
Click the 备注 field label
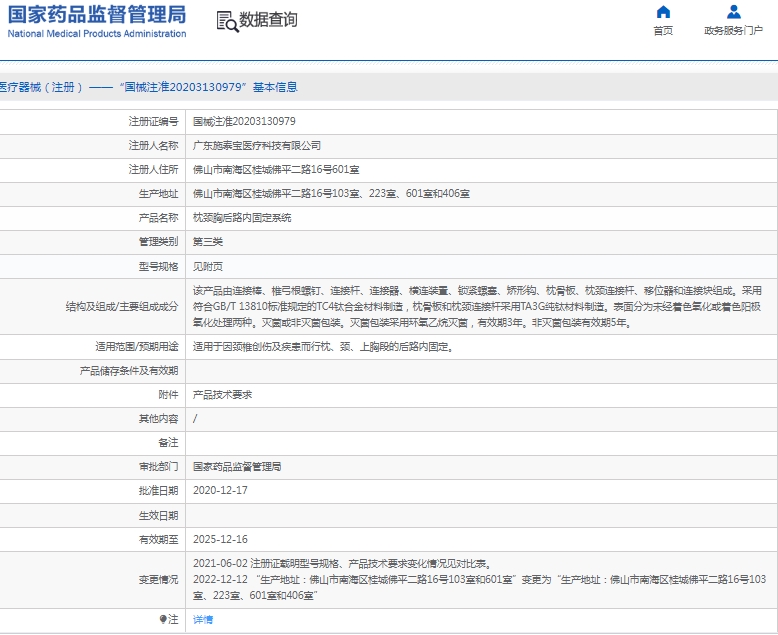coord(168,443)
